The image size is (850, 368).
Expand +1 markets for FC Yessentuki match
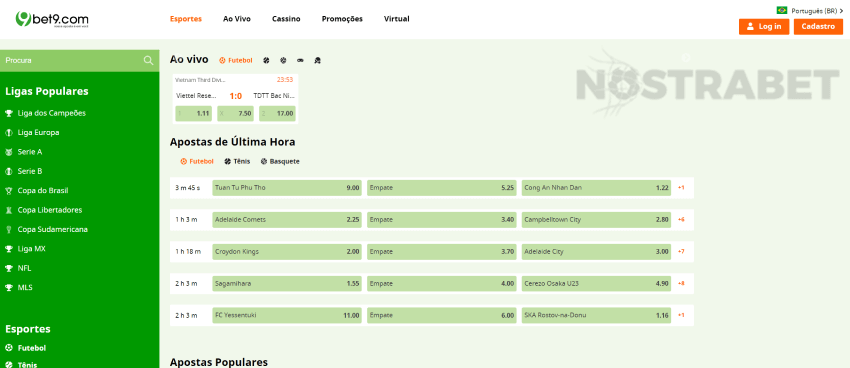[x=681, y=315]
